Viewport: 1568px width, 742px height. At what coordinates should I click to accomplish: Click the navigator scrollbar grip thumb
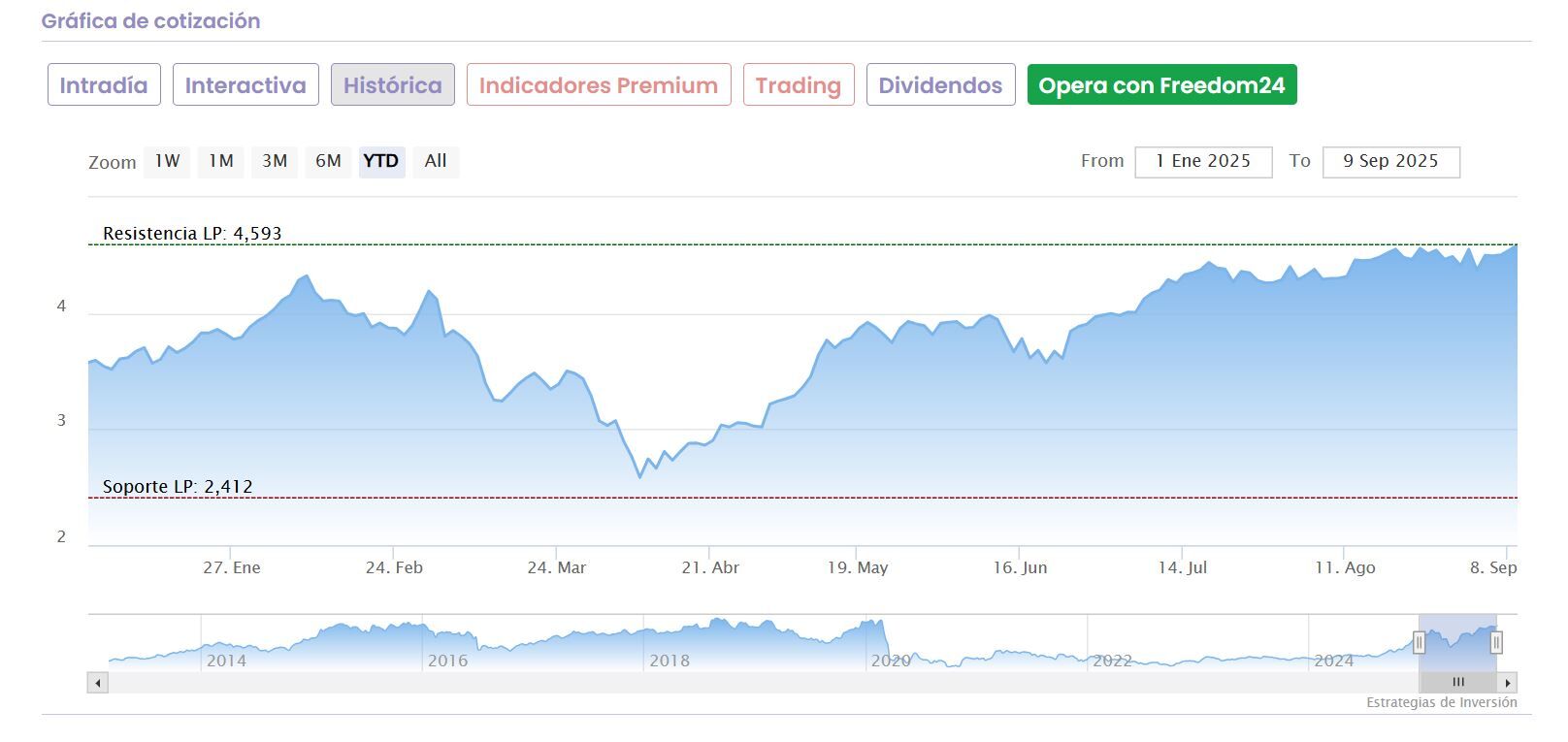[1457, 683]
